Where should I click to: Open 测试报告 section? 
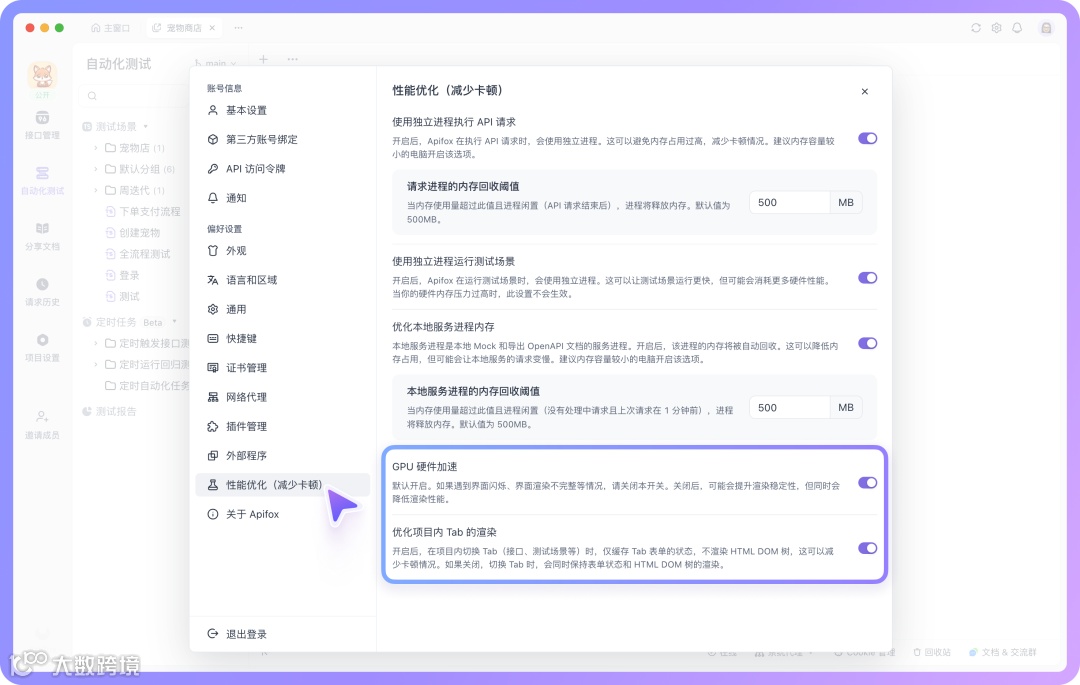tap(109, 411)
